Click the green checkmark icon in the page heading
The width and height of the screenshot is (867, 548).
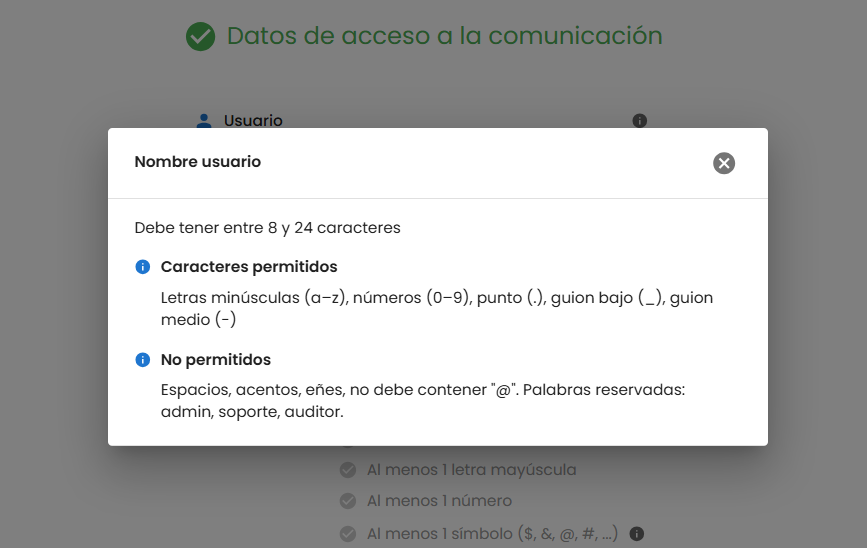(x=200, y=37)
